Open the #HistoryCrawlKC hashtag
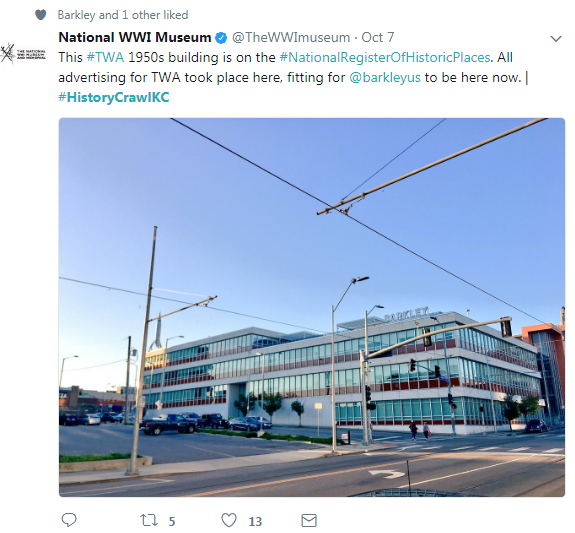The width and height of the screenshot is (575, 533). click(x=114, y=97)
